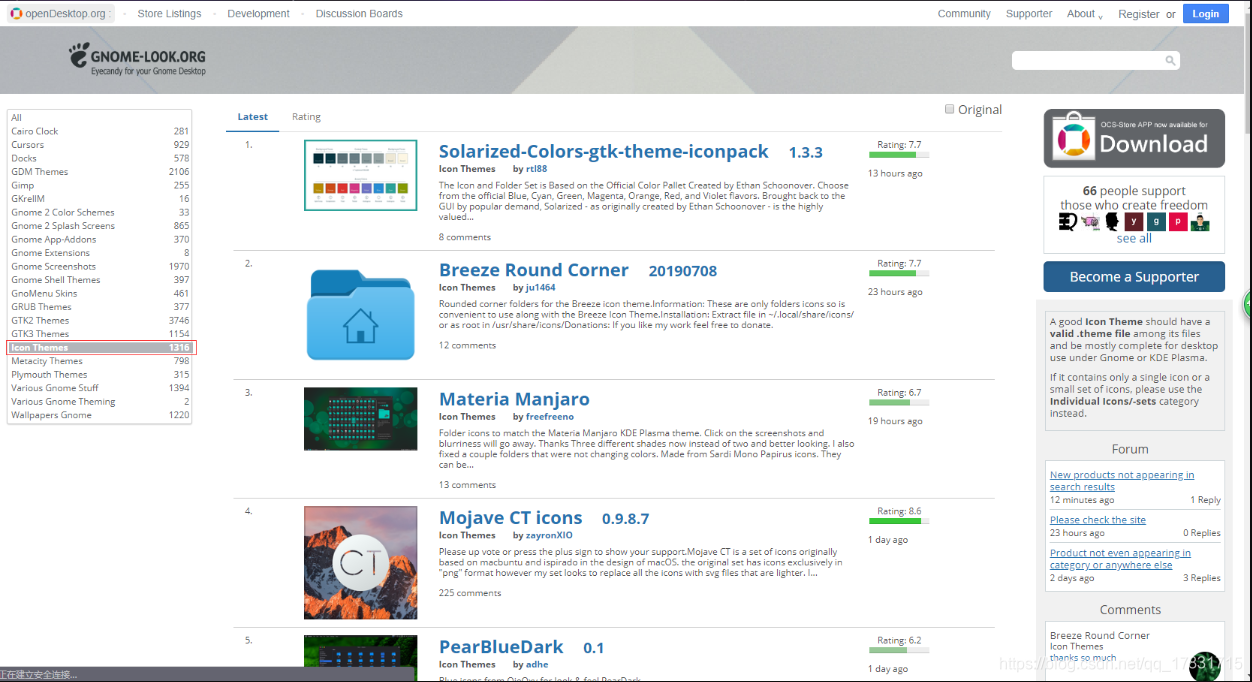
Task: Expand the About dropdown menu
Action: [1084, 14]
